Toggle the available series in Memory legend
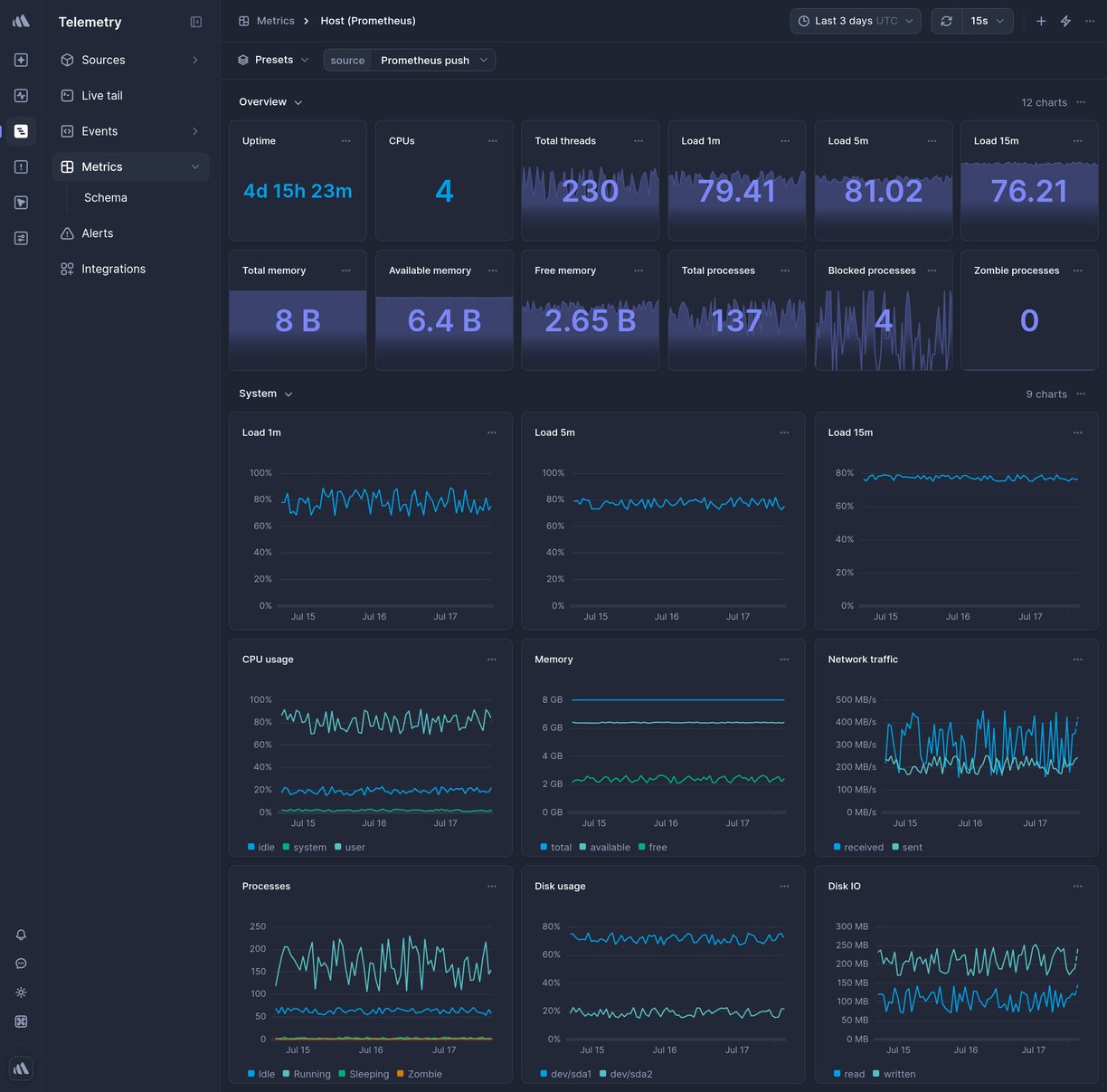Image resolution: width=1107 pixels, height=1092 pixels. click(x=605, y=848)
